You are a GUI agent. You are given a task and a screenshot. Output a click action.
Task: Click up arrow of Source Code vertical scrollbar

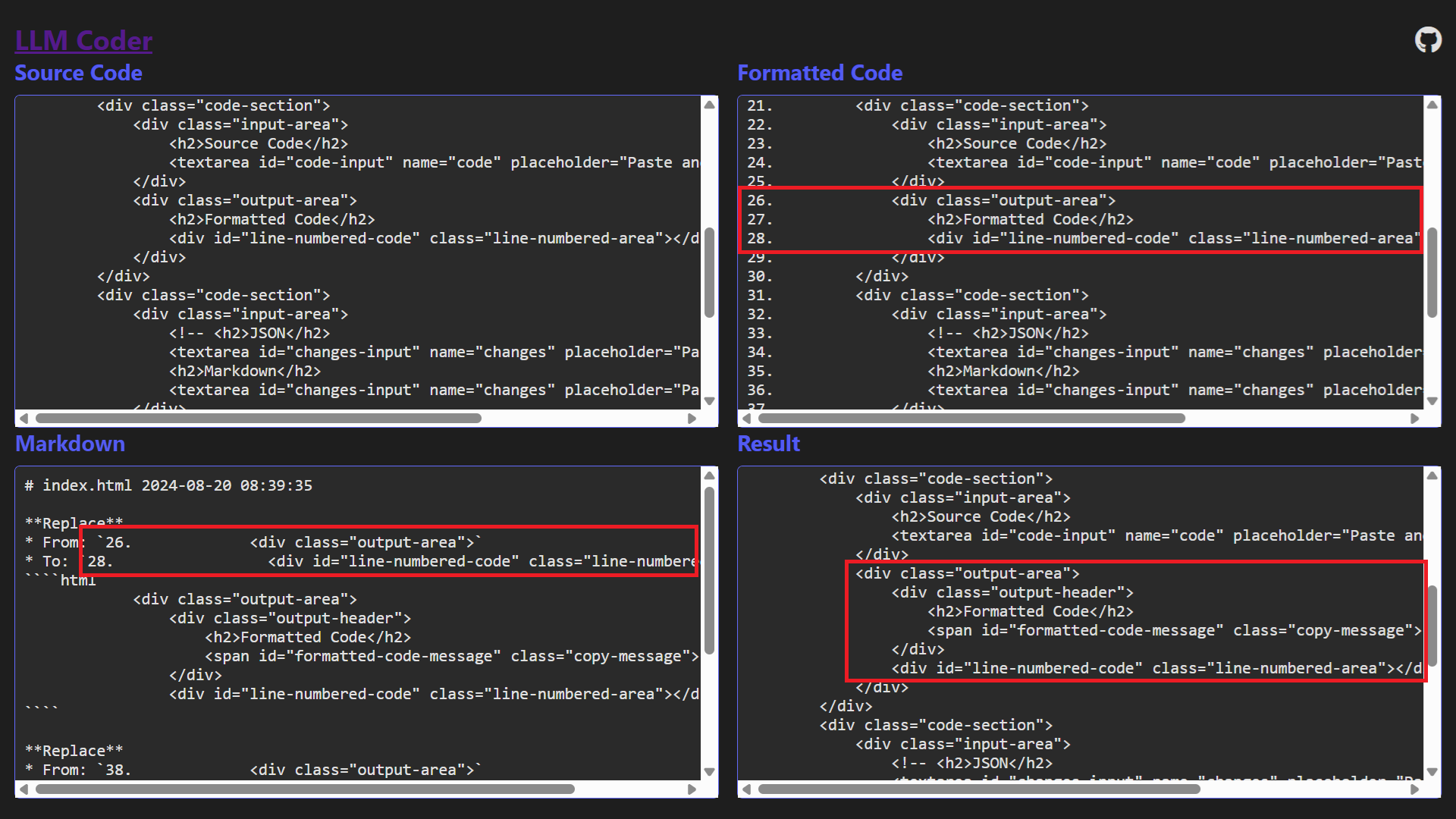coord(709,105)
